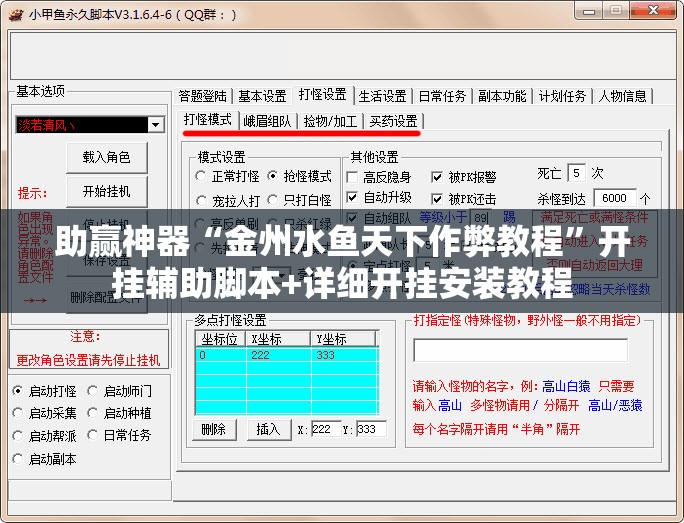Go to the 计划任务 tab
684x523 pixels.
[x=562, y=96]
